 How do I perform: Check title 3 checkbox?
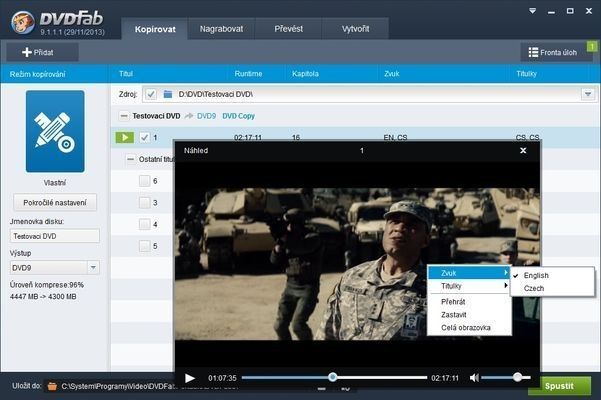click(x=145, y=203)
